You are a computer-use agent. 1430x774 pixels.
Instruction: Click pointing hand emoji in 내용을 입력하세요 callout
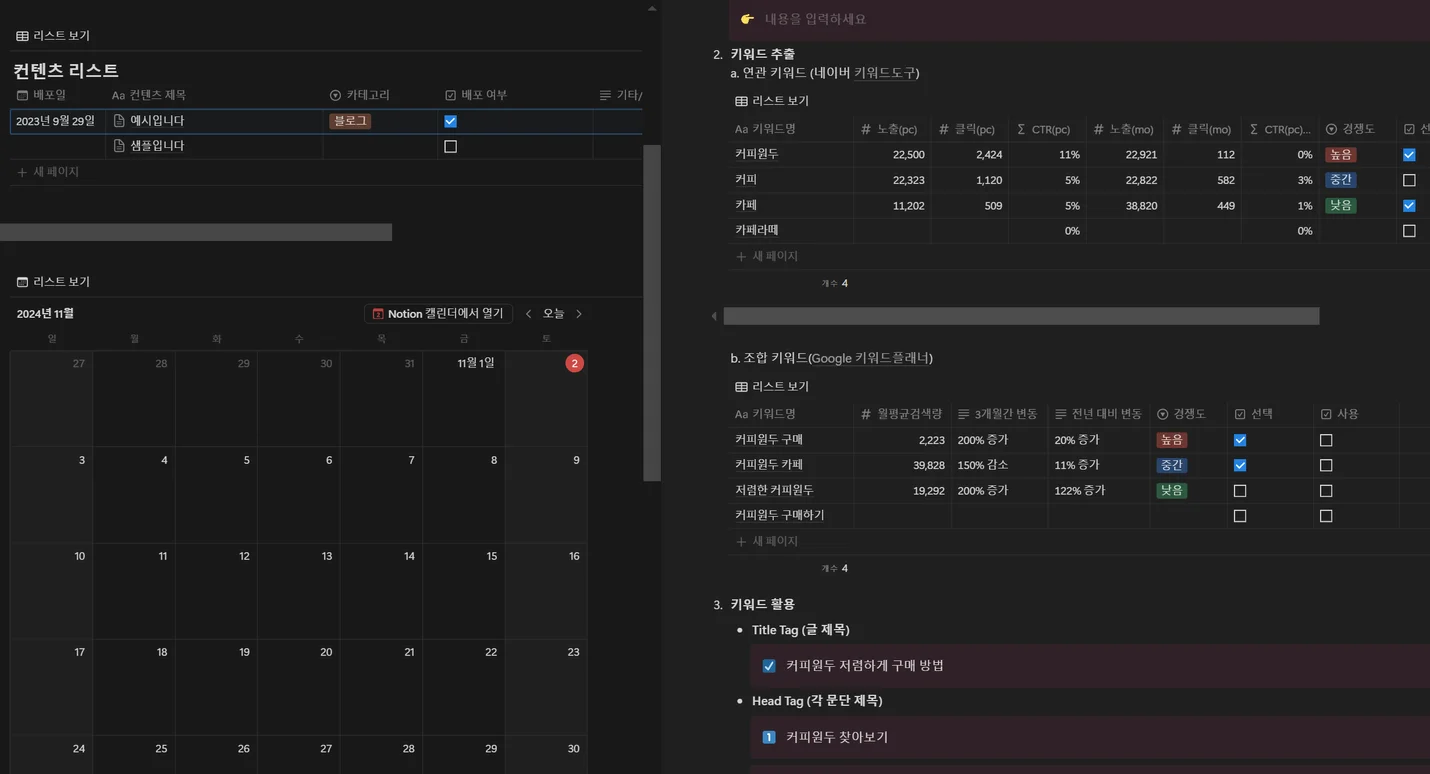pos(747,19)
